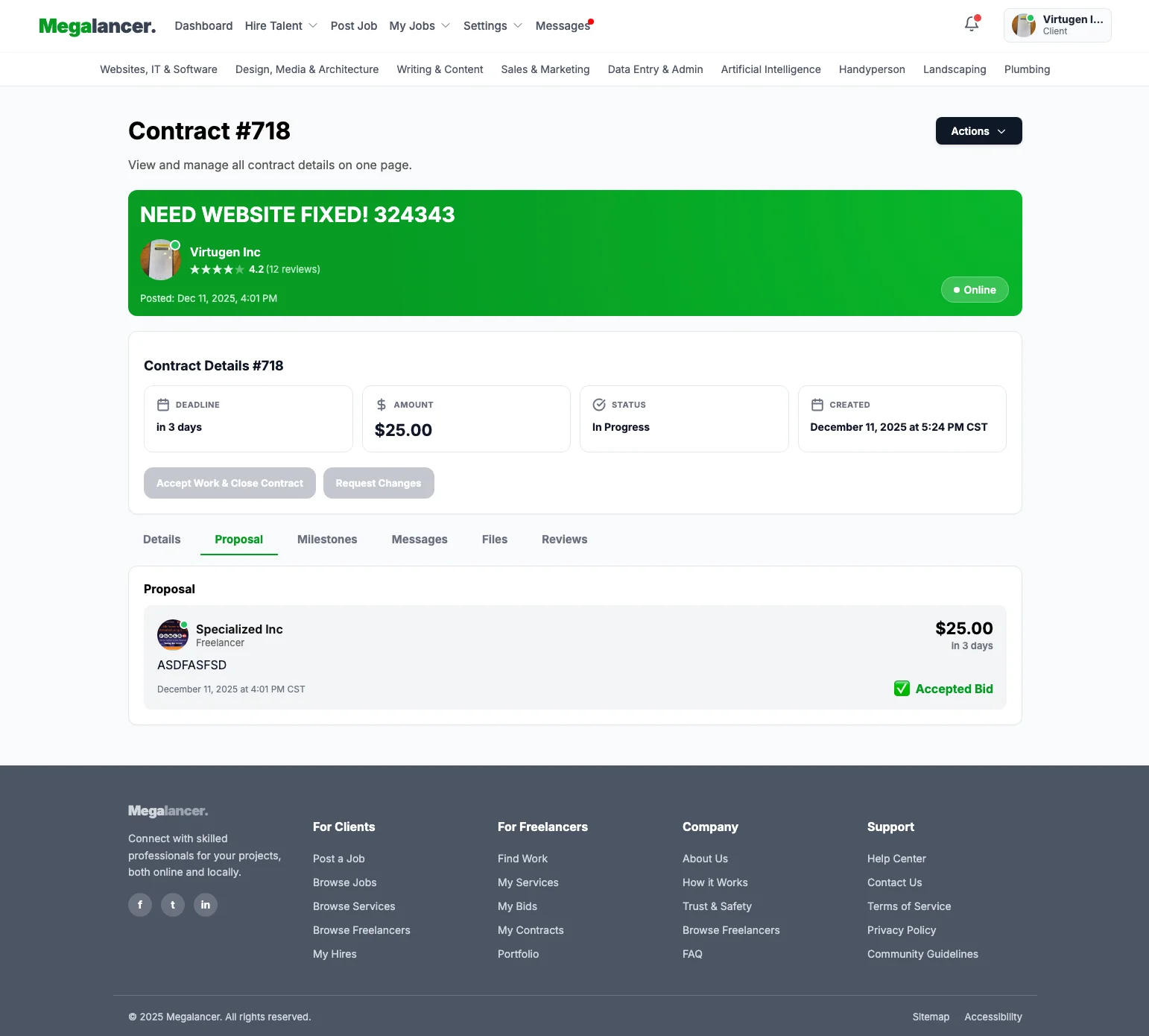1149x1036 pixels.
Task: Open the notifications bell
Action: click(x=972, y=25)
